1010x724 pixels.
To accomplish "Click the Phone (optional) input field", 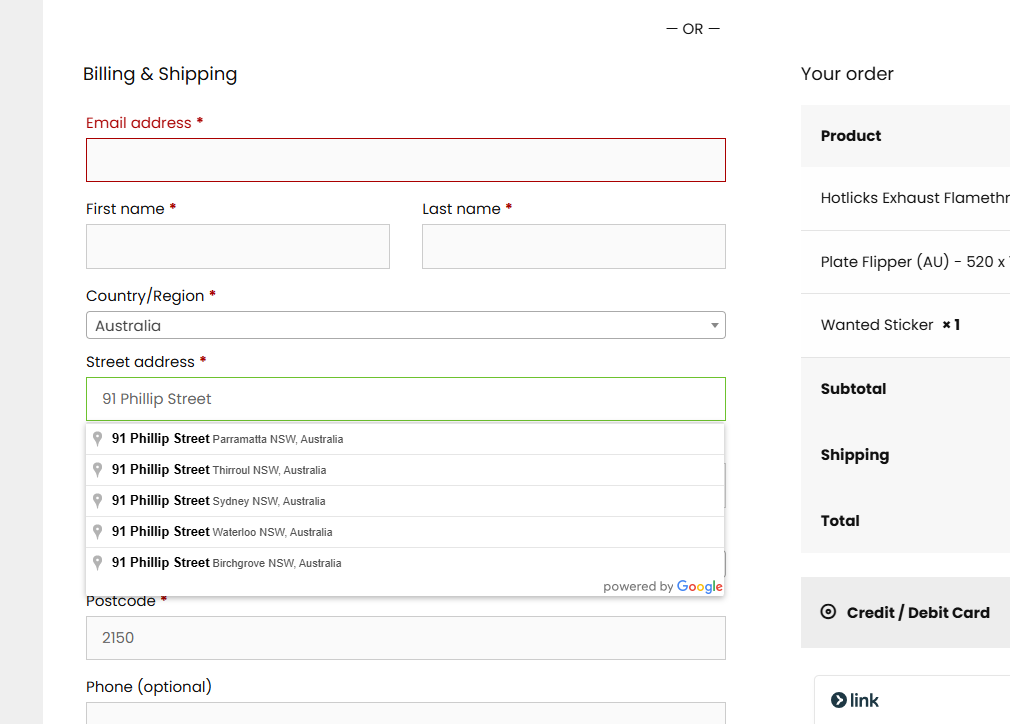I will tap(406, 713).
